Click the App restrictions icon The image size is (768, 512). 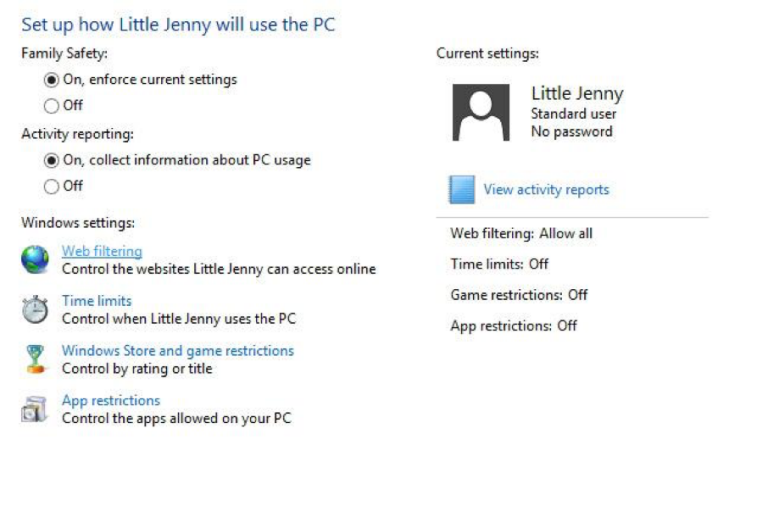pos(35,409)
